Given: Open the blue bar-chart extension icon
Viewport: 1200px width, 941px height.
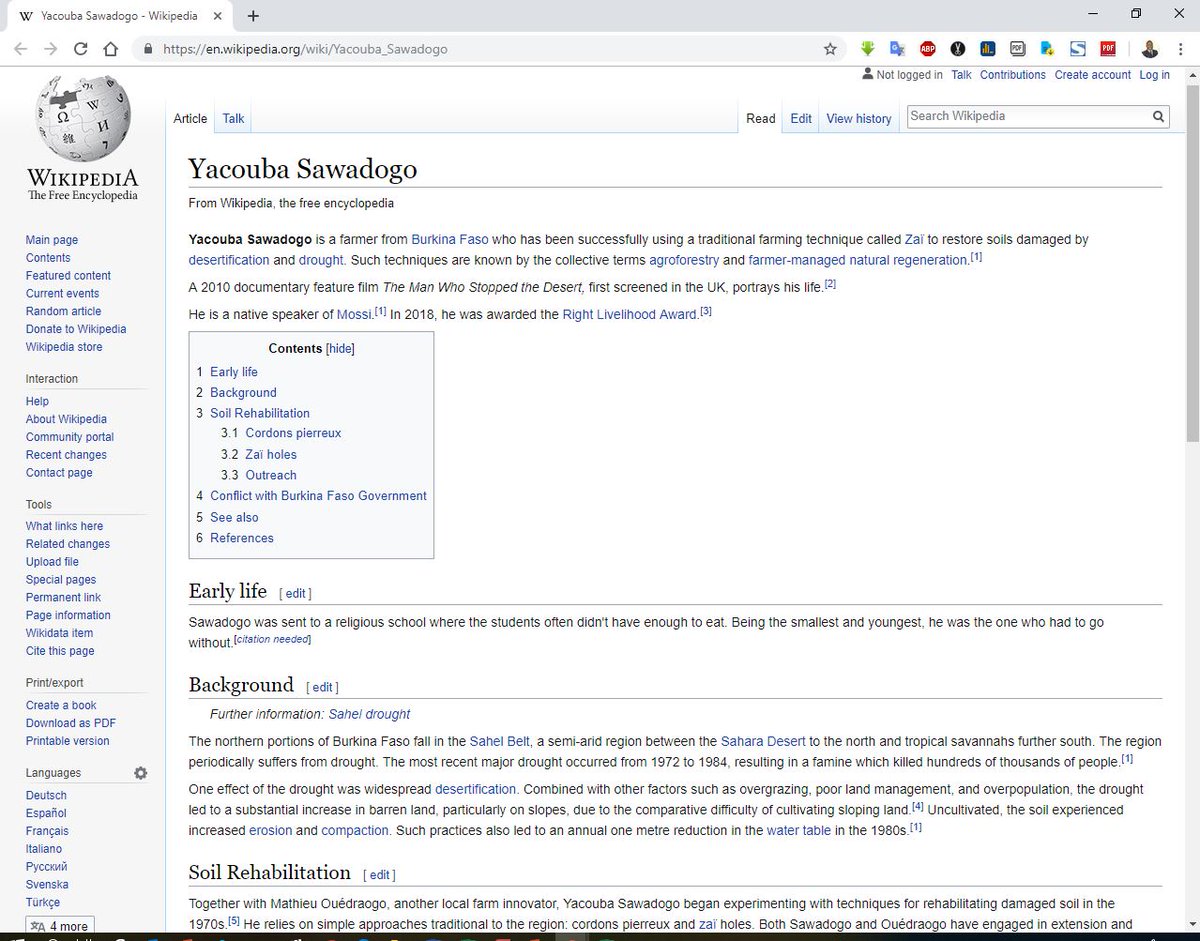Looking at the screenshot, I should (x=987, y=48).
